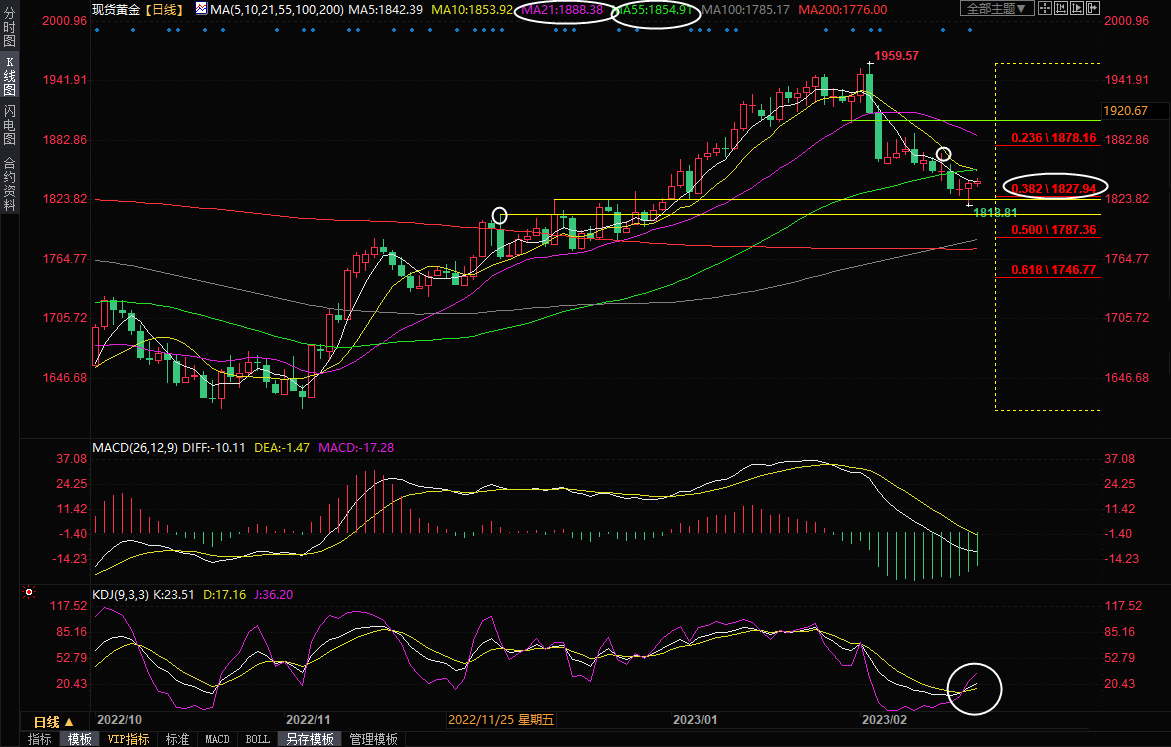Open the VIP指标 tab

128,739
